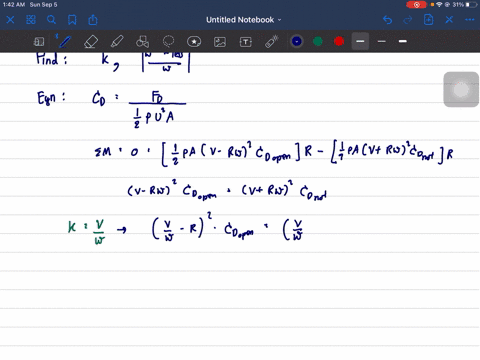Screen dimensions: 480x360
Task: Redo the undone stroke
Action: [408, 20]
